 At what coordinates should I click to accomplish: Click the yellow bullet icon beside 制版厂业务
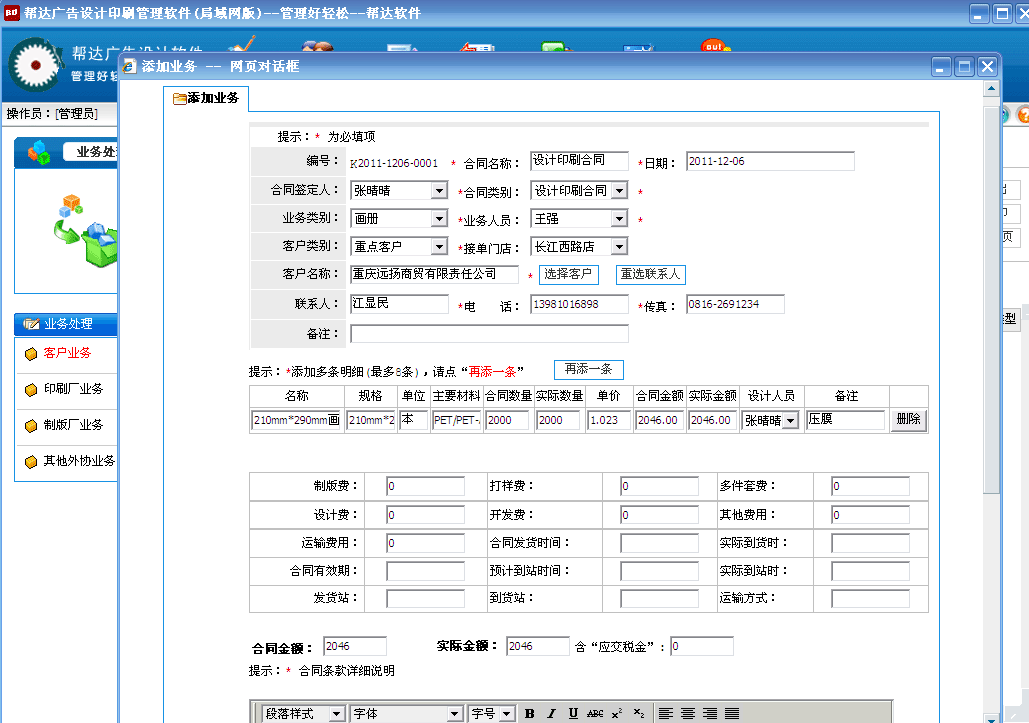point(31,426)
